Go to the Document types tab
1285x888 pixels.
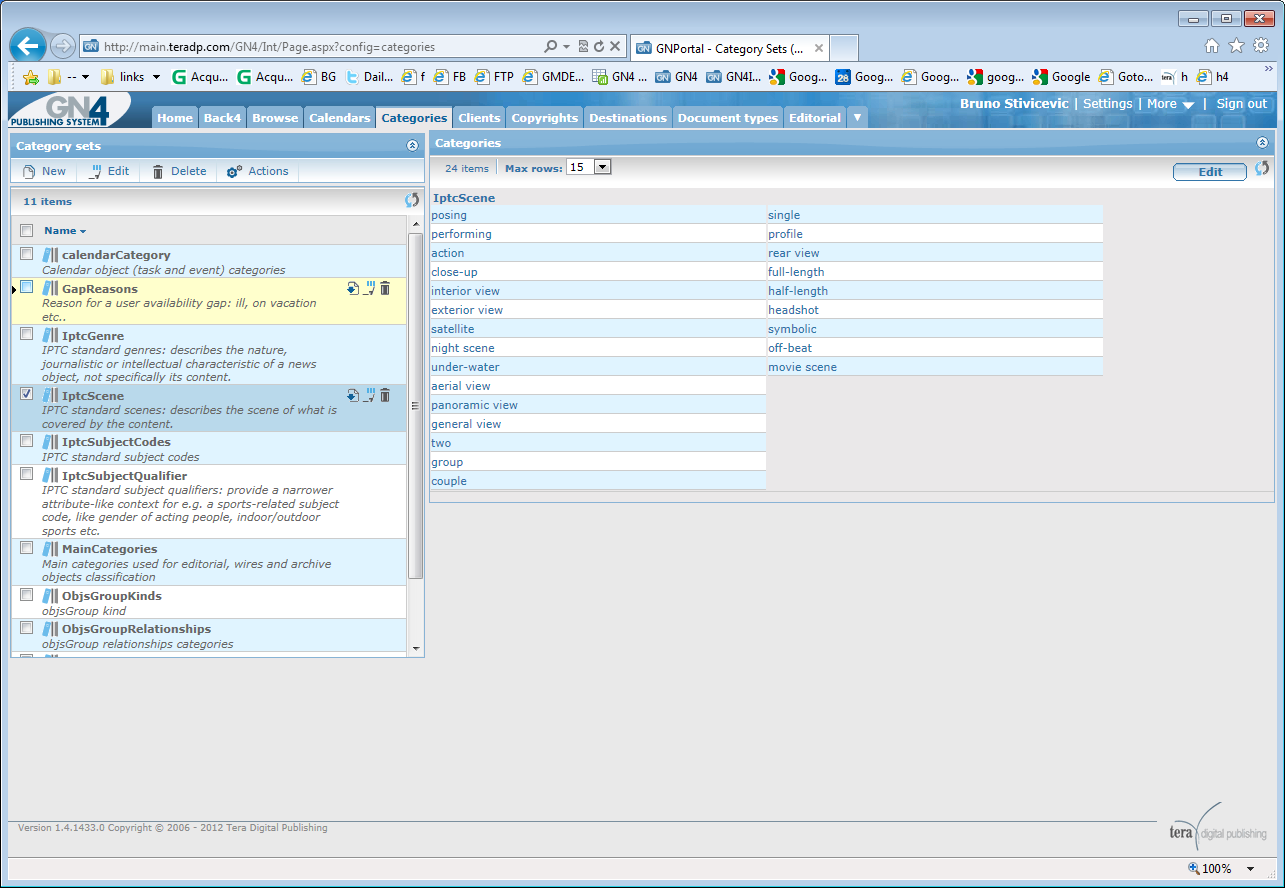pos(727,118)
